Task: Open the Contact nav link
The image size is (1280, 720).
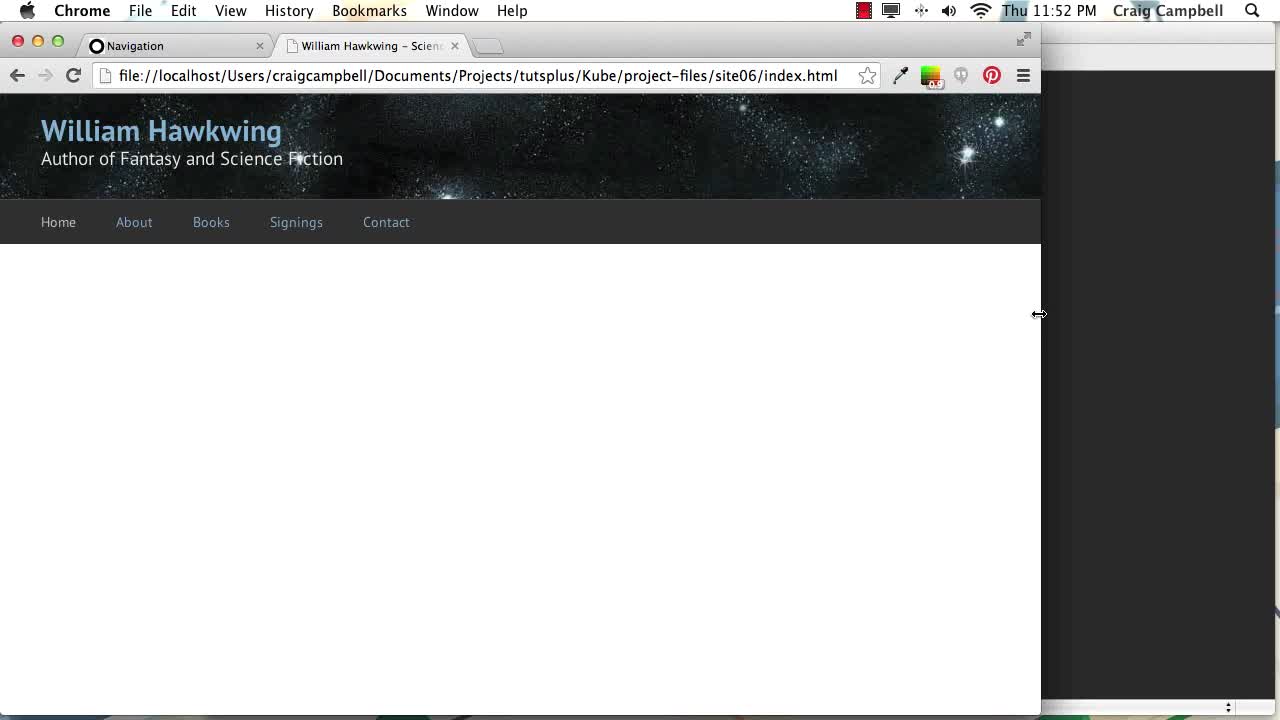Action: point(386,222)
